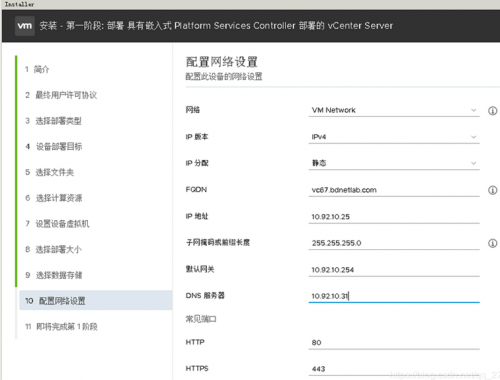The image size is (500, 380).
Task: Go to step 2 最终用户许可协议
Action: 61,95
